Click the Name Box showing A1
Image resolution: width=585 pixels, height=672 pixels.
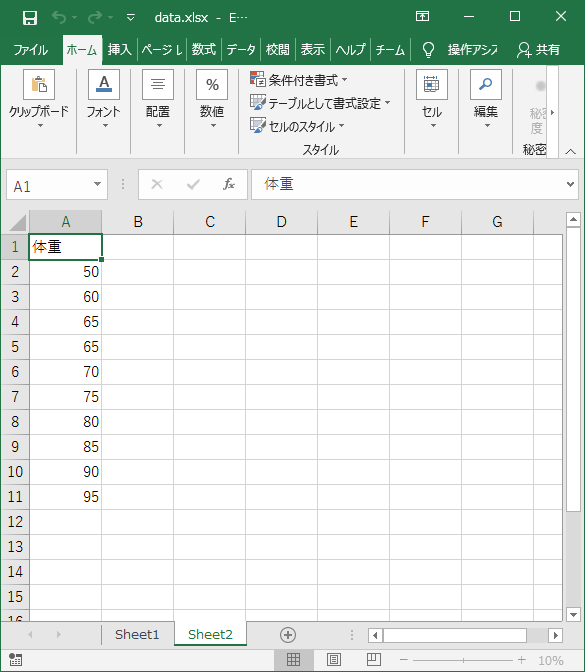point(48,185)
